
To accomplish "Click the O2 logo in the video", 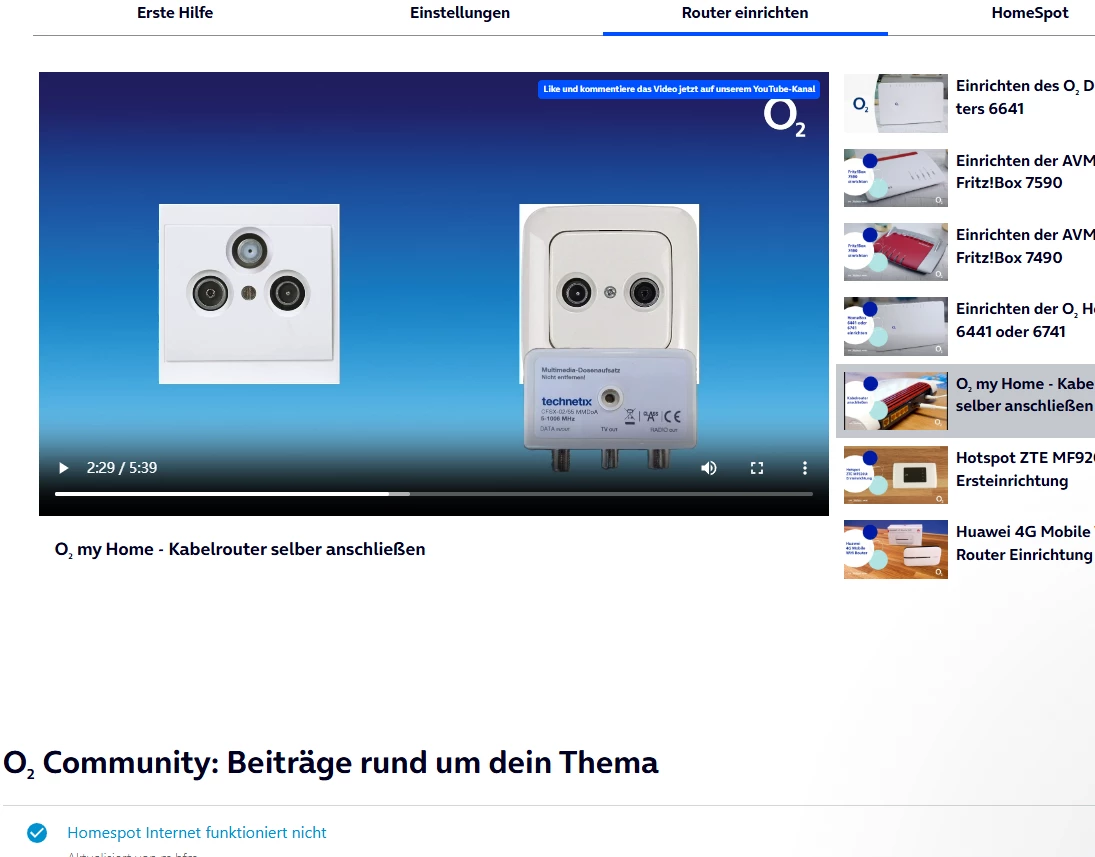I will click(784, 117).
